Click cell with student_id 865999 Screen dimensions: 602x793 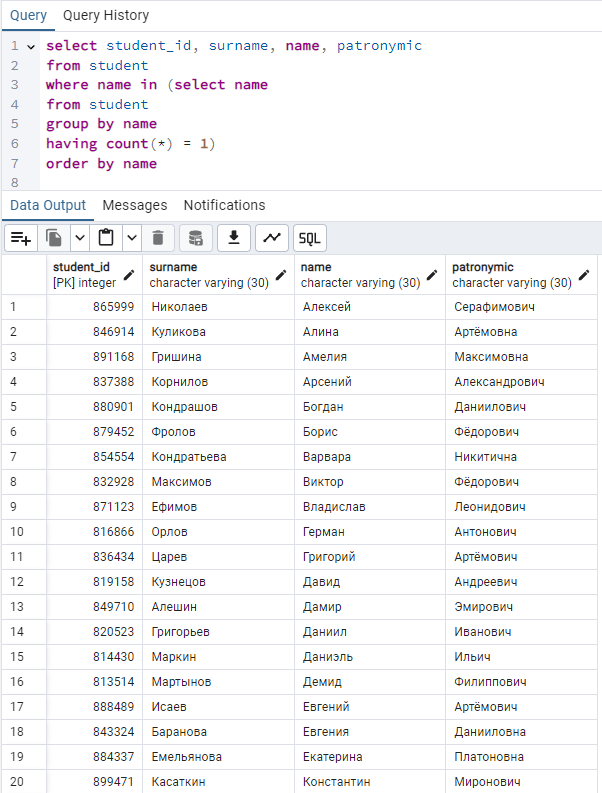(x=95, y=306)
